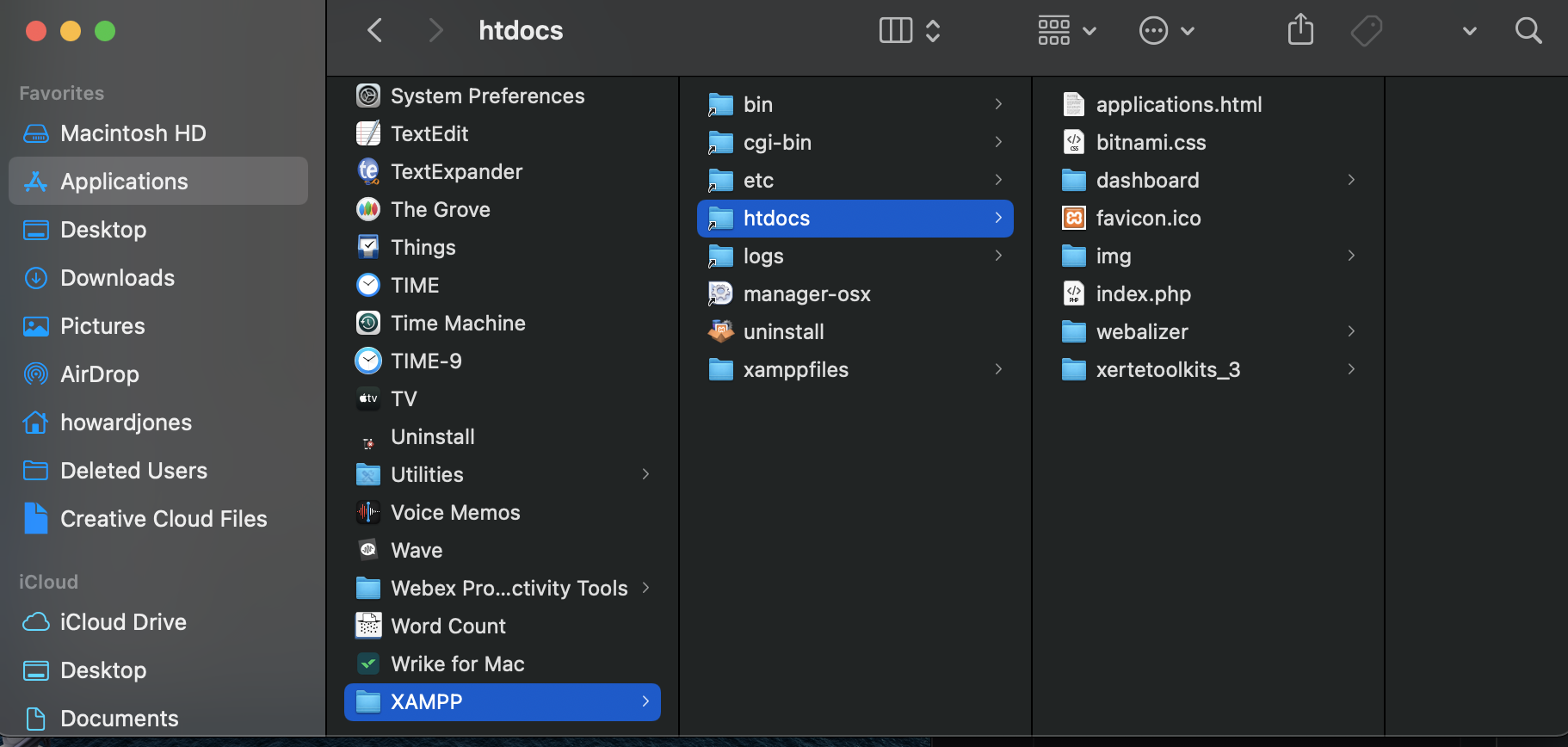Click the Time Machine app icon
This screenshot has height=747, width=1568.
tap(368, 323)
